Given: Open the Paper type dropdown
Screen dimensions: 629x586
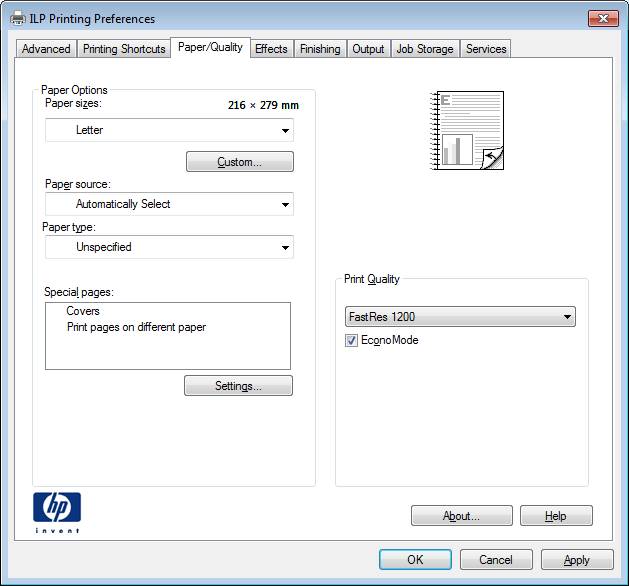Looking at the screenshot, I should 169,247.
